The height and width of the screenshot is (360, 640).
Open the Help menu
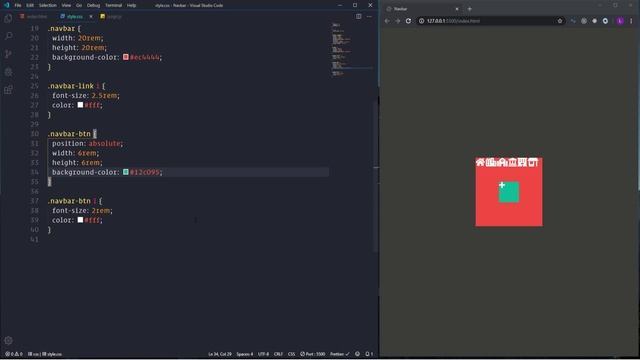pos(131,5)
